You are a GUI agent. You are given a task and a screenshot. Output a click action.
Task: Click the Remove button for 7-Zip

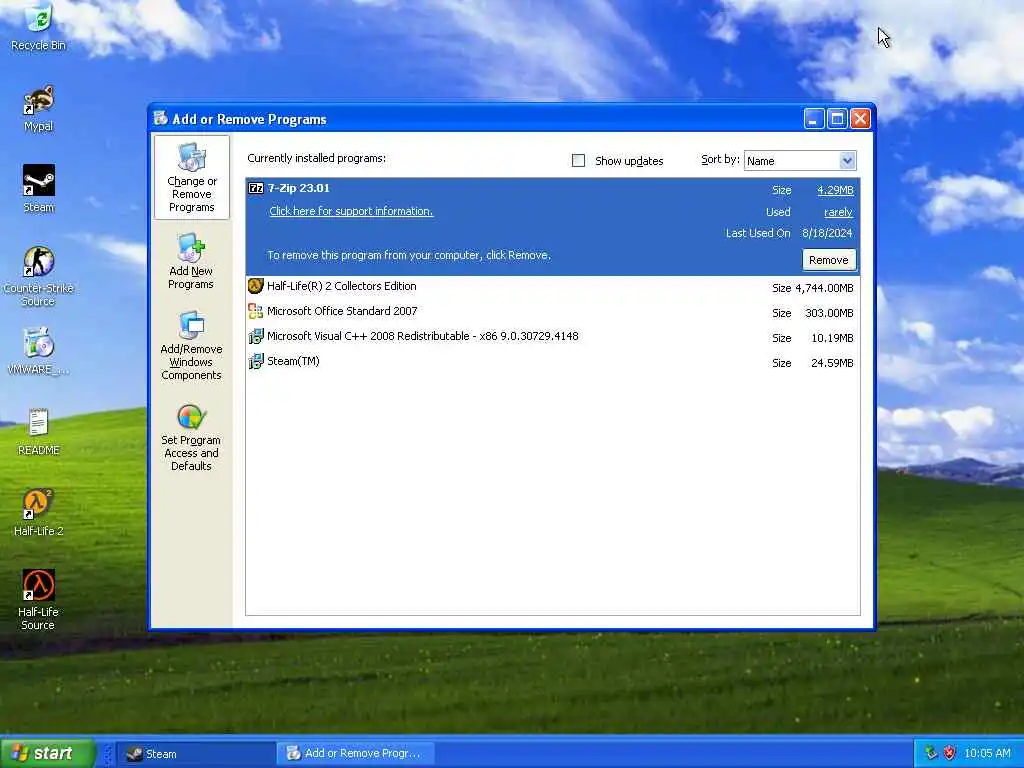829,260
